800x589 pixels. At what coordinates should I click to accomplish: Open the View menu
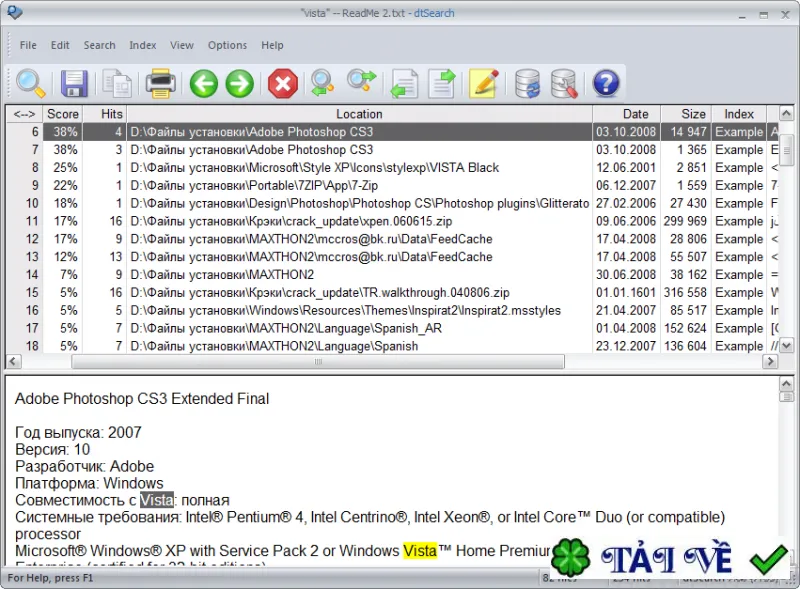[182, 45]
